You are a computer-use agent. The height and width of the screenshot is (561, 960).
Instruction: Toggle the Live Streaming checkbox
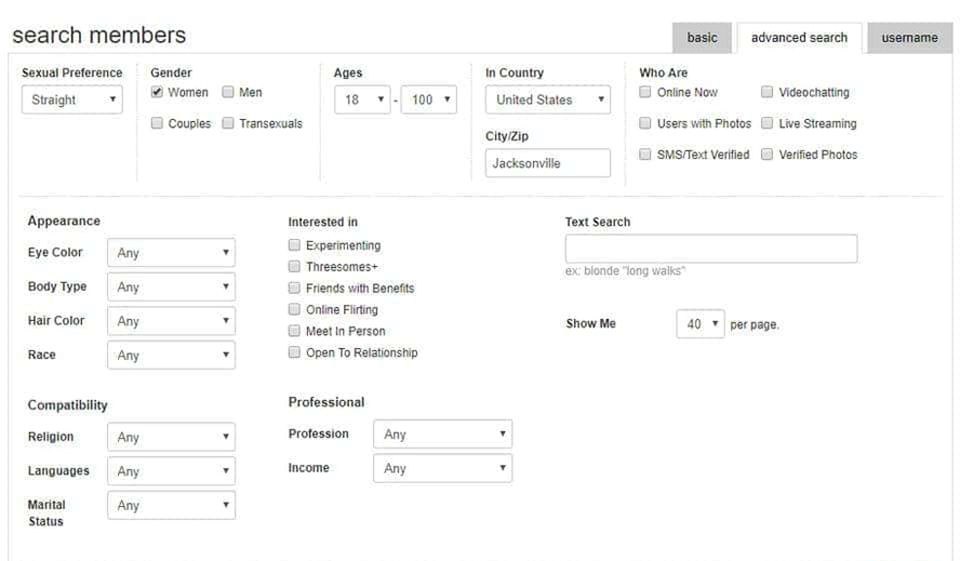tap(767, 123)
